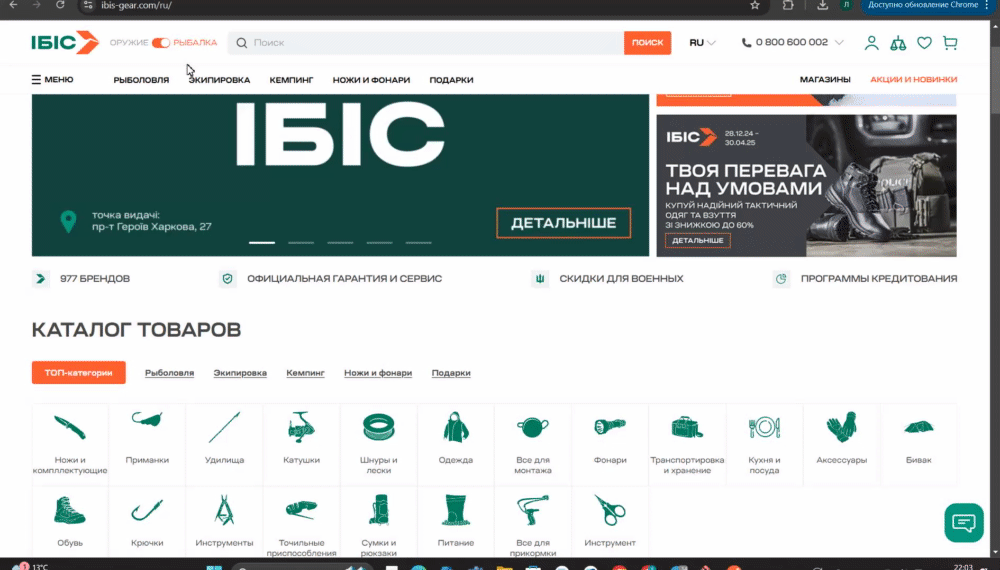Toggle the Оружие/Рыбалка switch
1000x570 pixels.
click(x=161, y=43)
